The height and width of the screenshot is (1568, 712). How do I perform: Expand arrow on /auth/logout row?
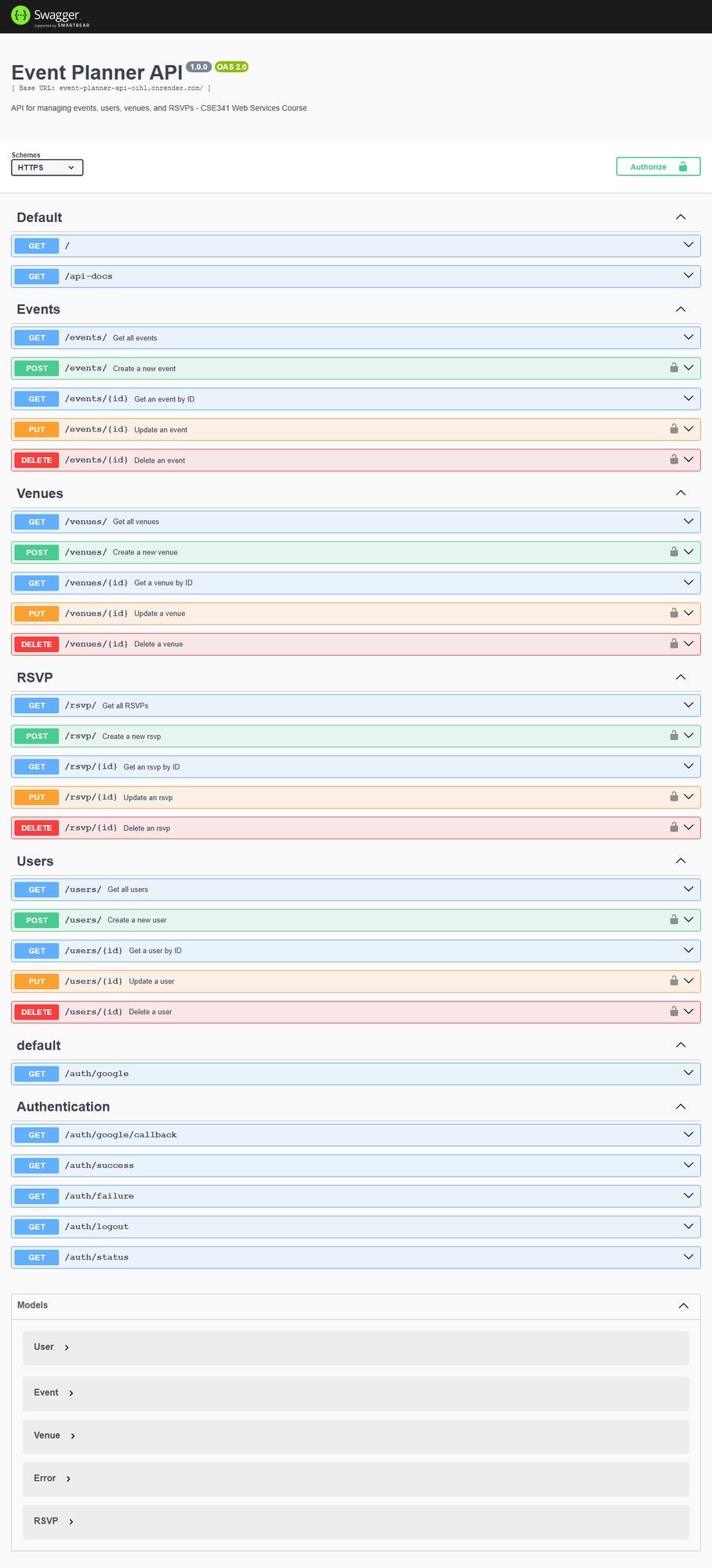point(688,1227)
